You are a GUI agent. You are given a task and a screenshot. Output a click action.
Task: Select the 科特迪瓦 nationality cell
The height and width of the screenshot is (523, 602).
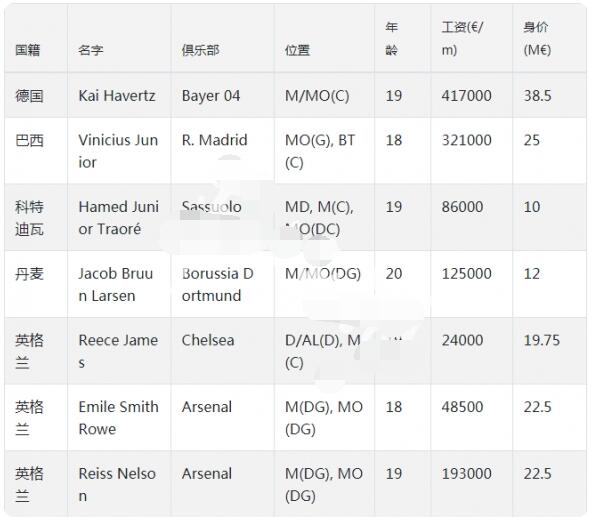point(30,218)
